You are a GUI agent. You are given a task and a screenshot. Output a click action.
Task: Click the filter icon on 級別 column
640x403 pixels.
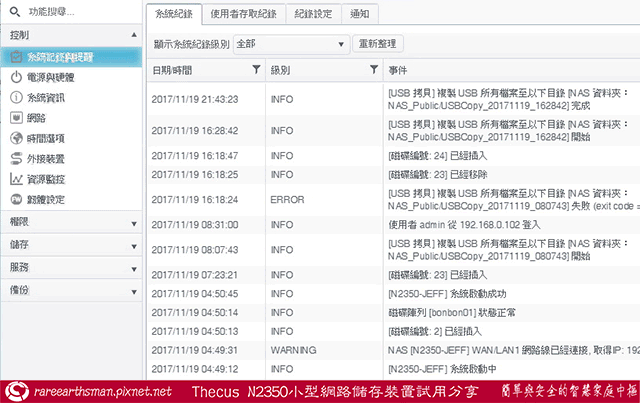point(372,70)
